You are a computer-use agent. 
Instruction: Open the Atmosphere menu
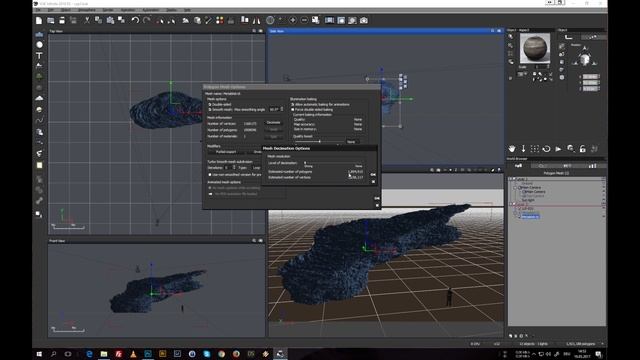click(x=87, y=10)
